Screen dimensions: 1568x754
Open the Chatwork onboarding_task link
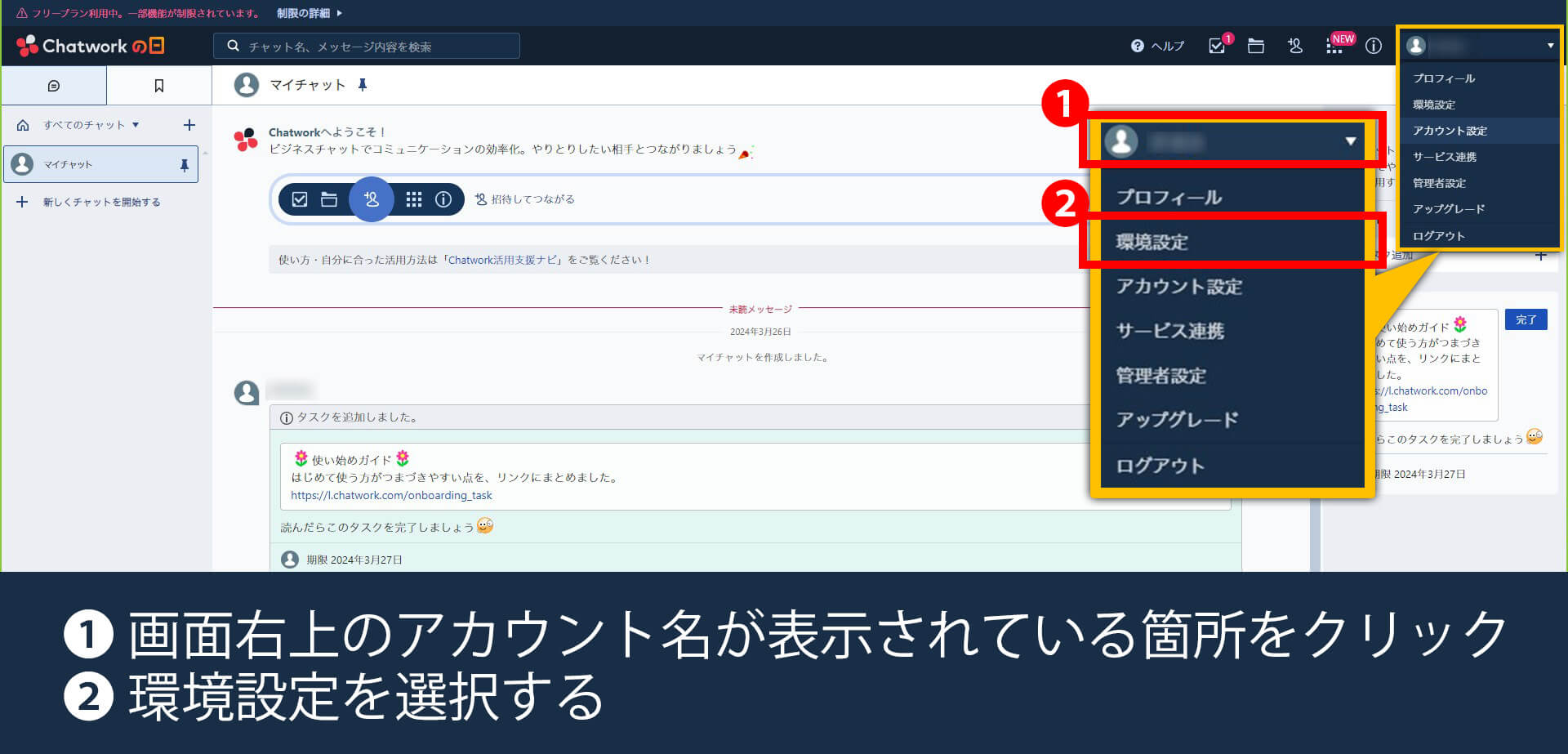(391, 495)
